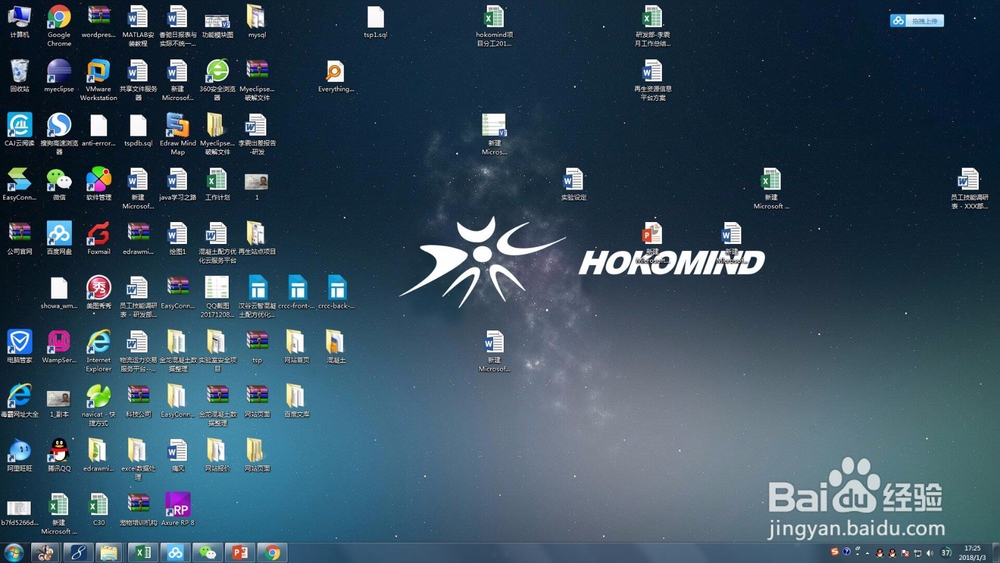Click the tray circle gauge reading 37

click(946, 552)
